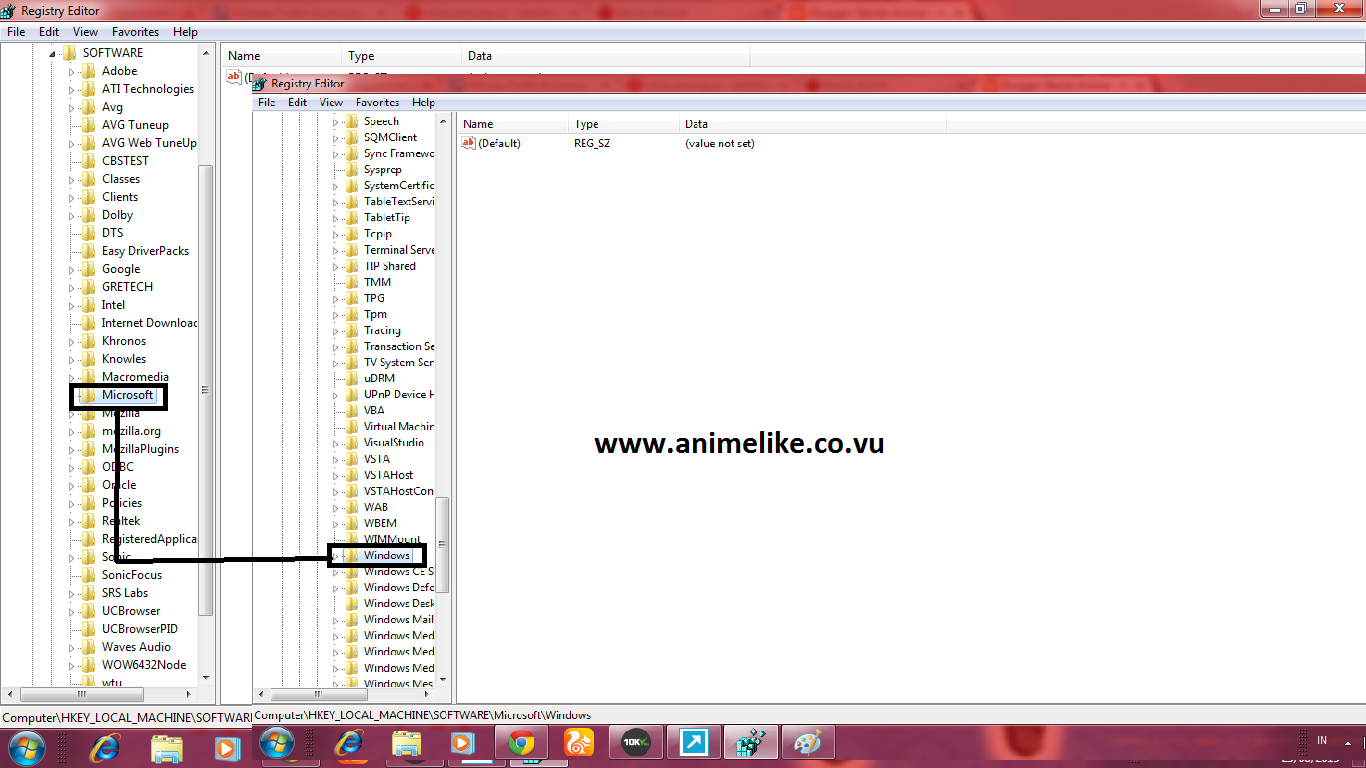Screen dimensions: 1366x768
Task: Select the MozillaPlugins key
Action: [140, 449]
